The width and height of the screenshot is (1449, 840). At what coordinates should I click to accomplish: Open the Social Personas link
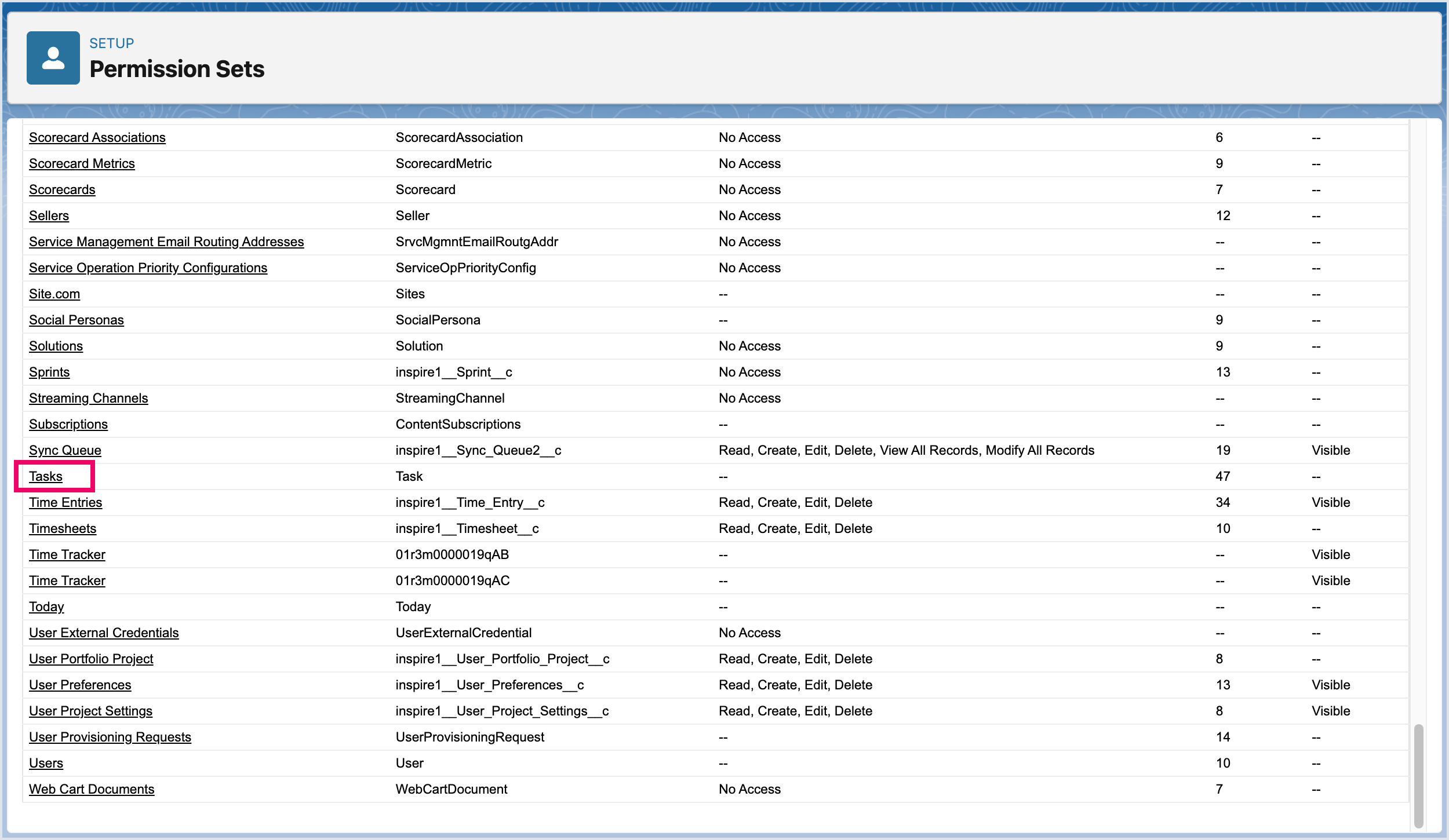pos(77,320)
